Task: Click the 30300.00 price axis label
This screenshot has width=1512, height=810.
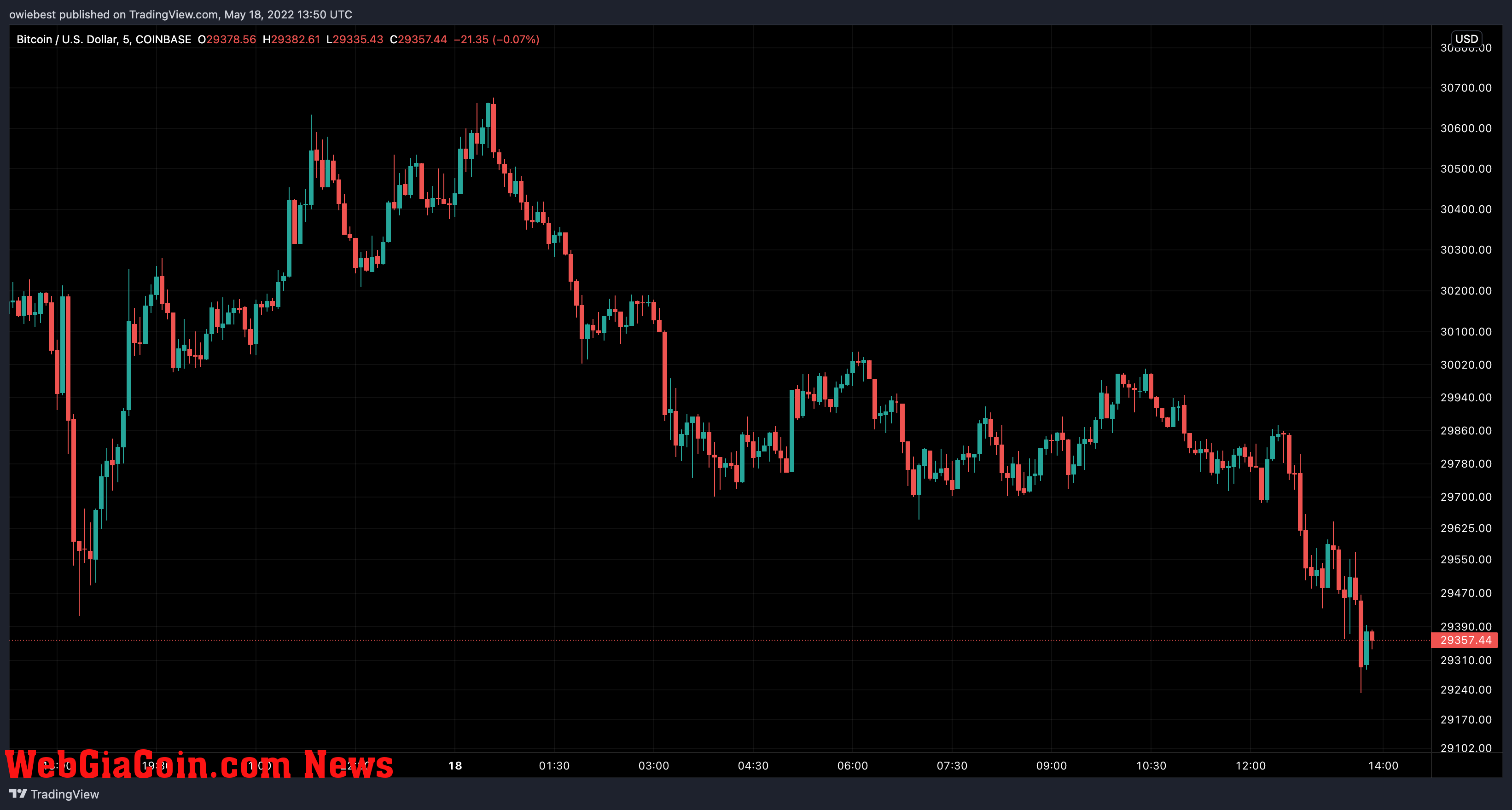Action: 1465,250
